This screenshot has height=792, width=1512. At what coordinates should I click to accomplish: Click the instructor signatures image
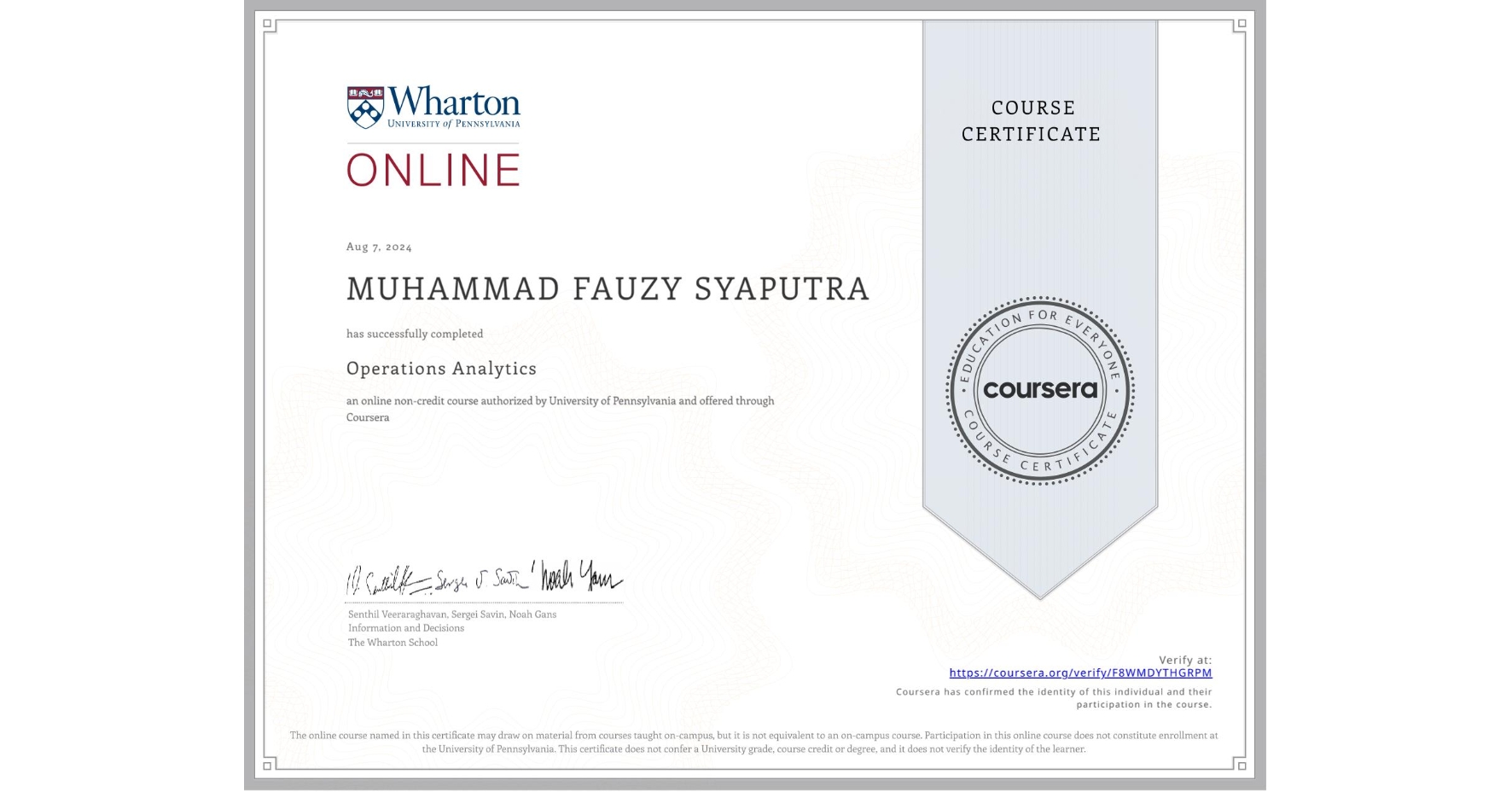tap(484, 578)
